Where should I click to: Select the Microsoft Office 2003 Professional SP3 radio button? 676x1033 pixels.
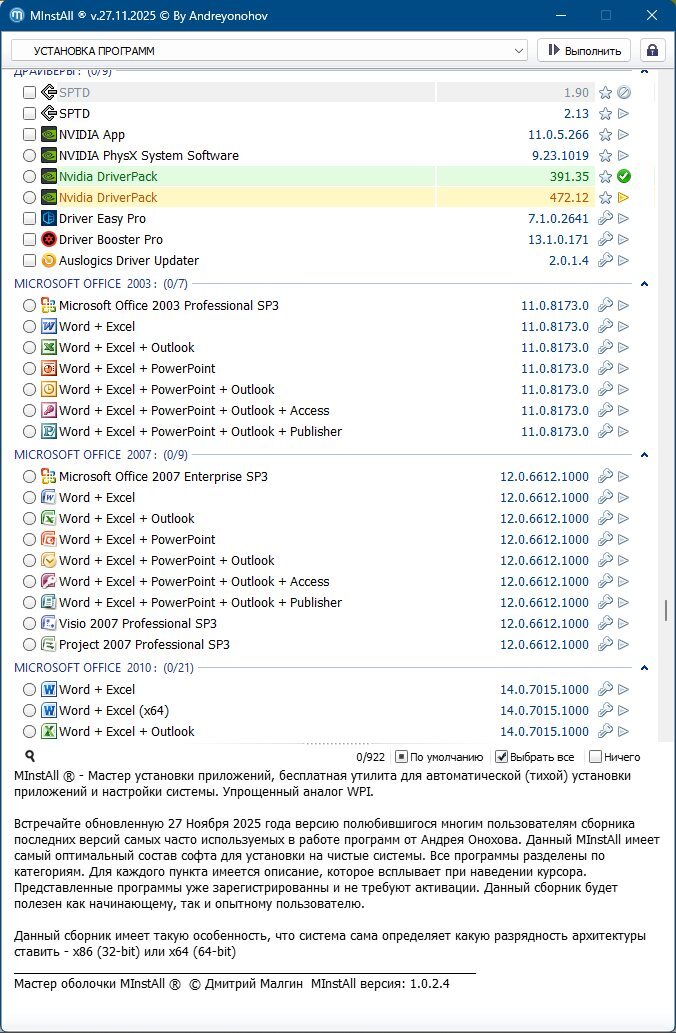pos(29,306)
